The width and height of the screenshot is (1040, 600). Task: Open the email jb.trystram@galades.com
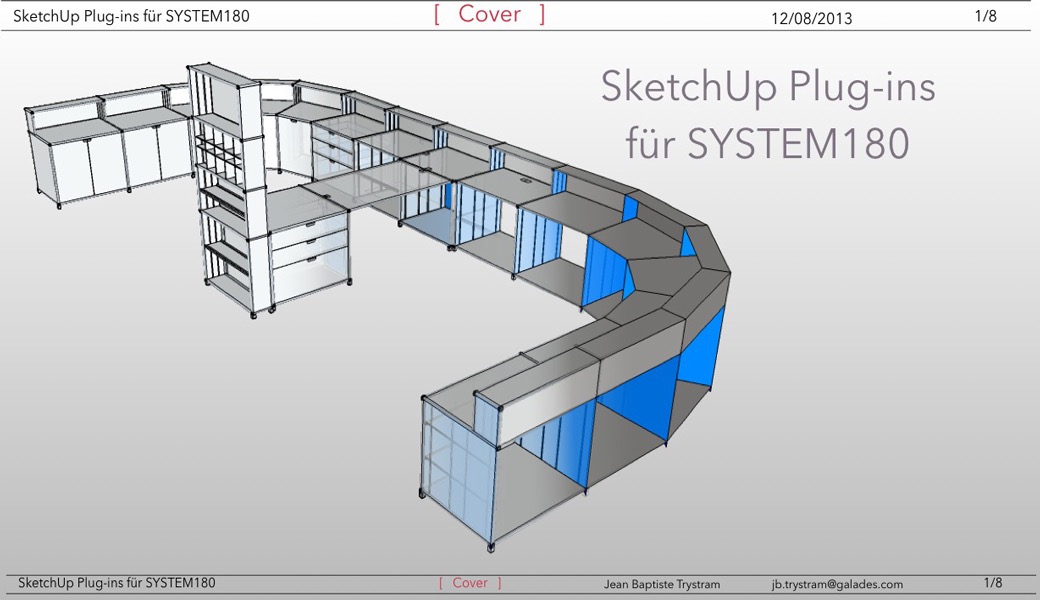pos(837,584)
